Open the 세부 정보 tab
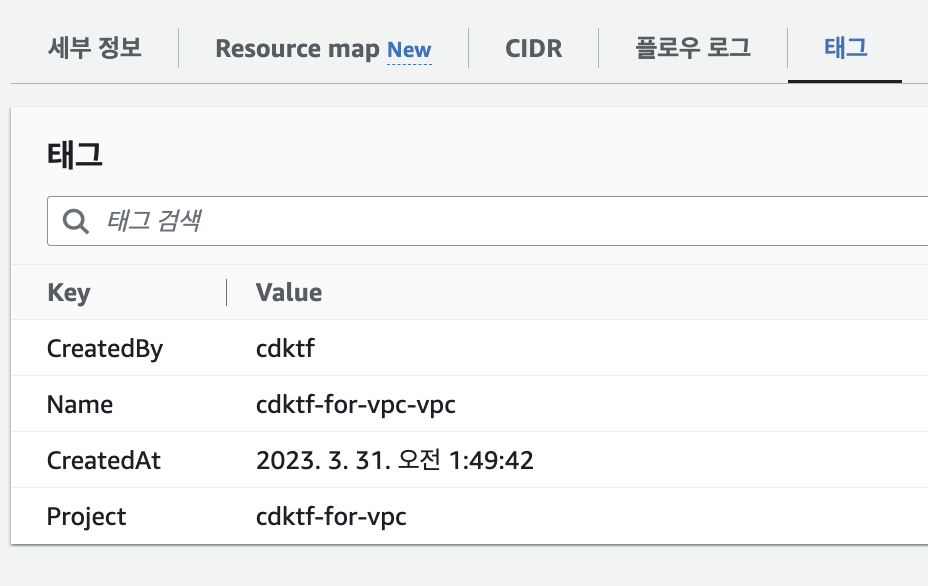This screenshot has height=586, width=928. coord(95,48)
